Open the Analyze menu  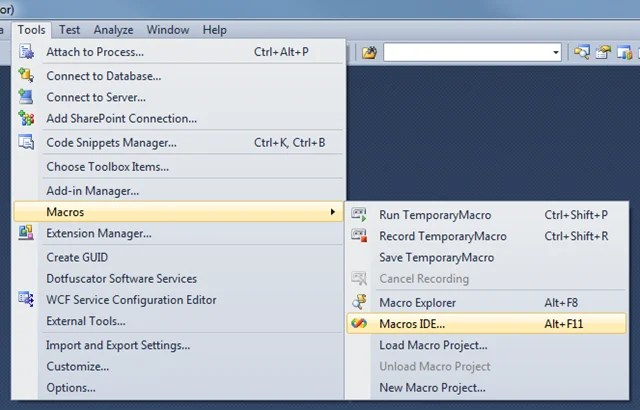coord(111,30)
